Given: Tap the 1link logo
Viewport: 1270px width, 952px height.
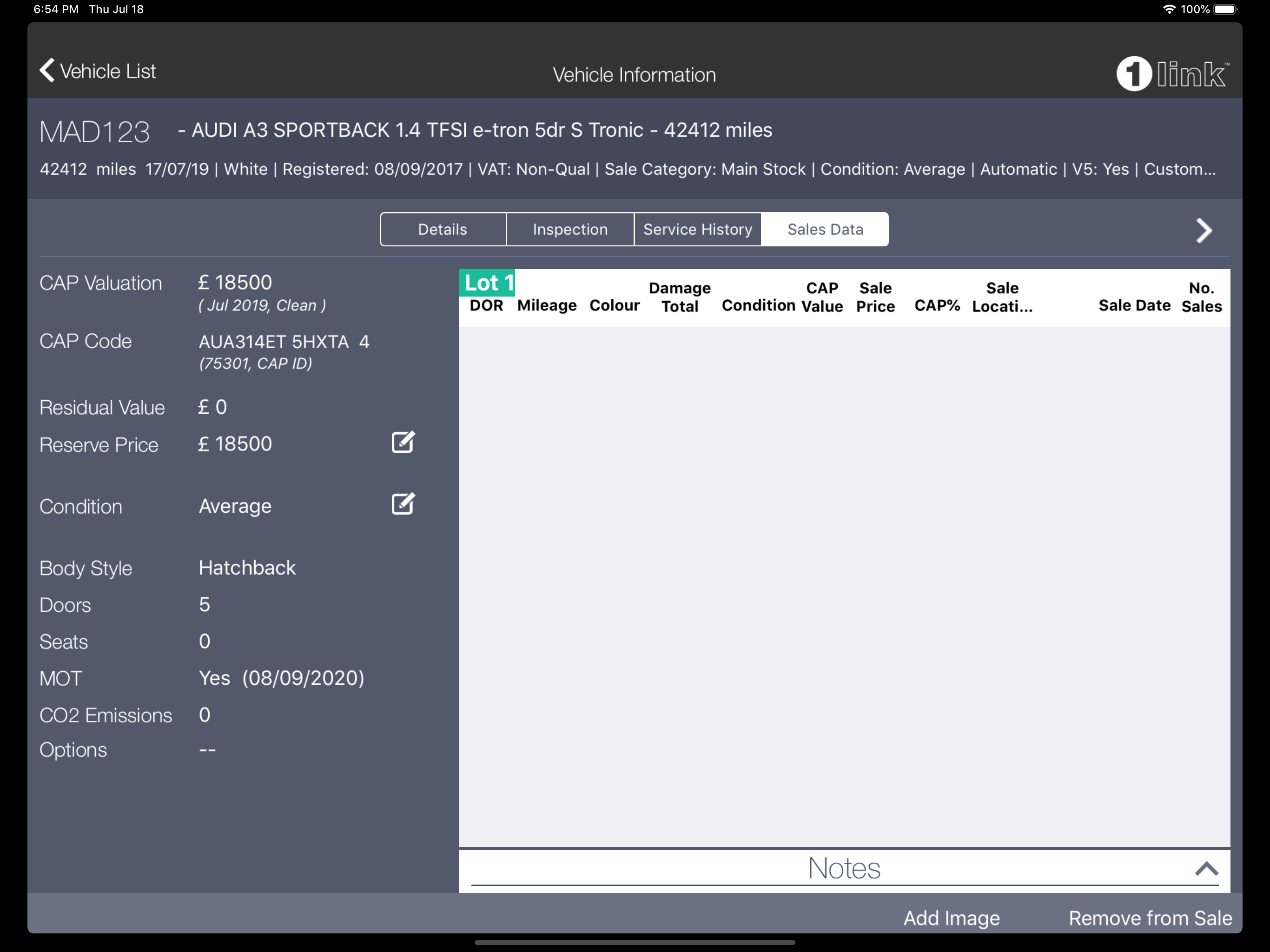Looking at the screenshot, I should click(1172, 74).
